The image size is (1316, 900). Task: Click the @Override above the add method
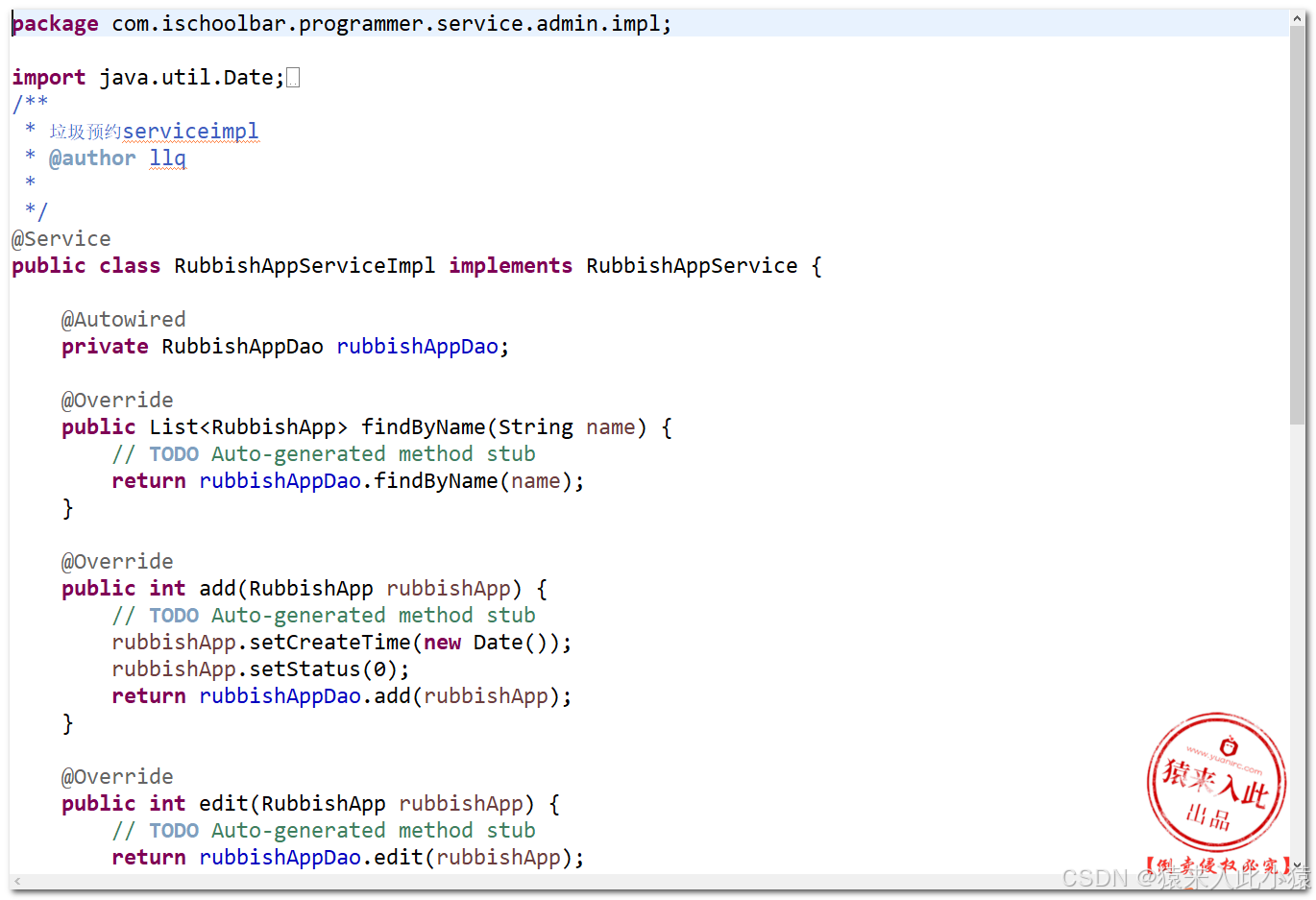[117, 562]
